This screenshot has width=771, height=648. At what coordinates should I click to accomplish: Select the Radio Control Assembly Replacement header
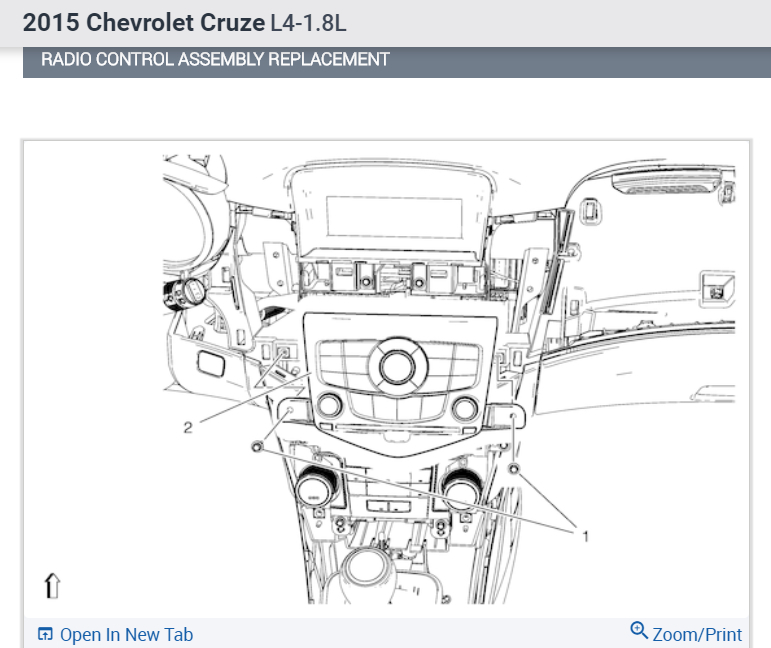pos(215,59)
